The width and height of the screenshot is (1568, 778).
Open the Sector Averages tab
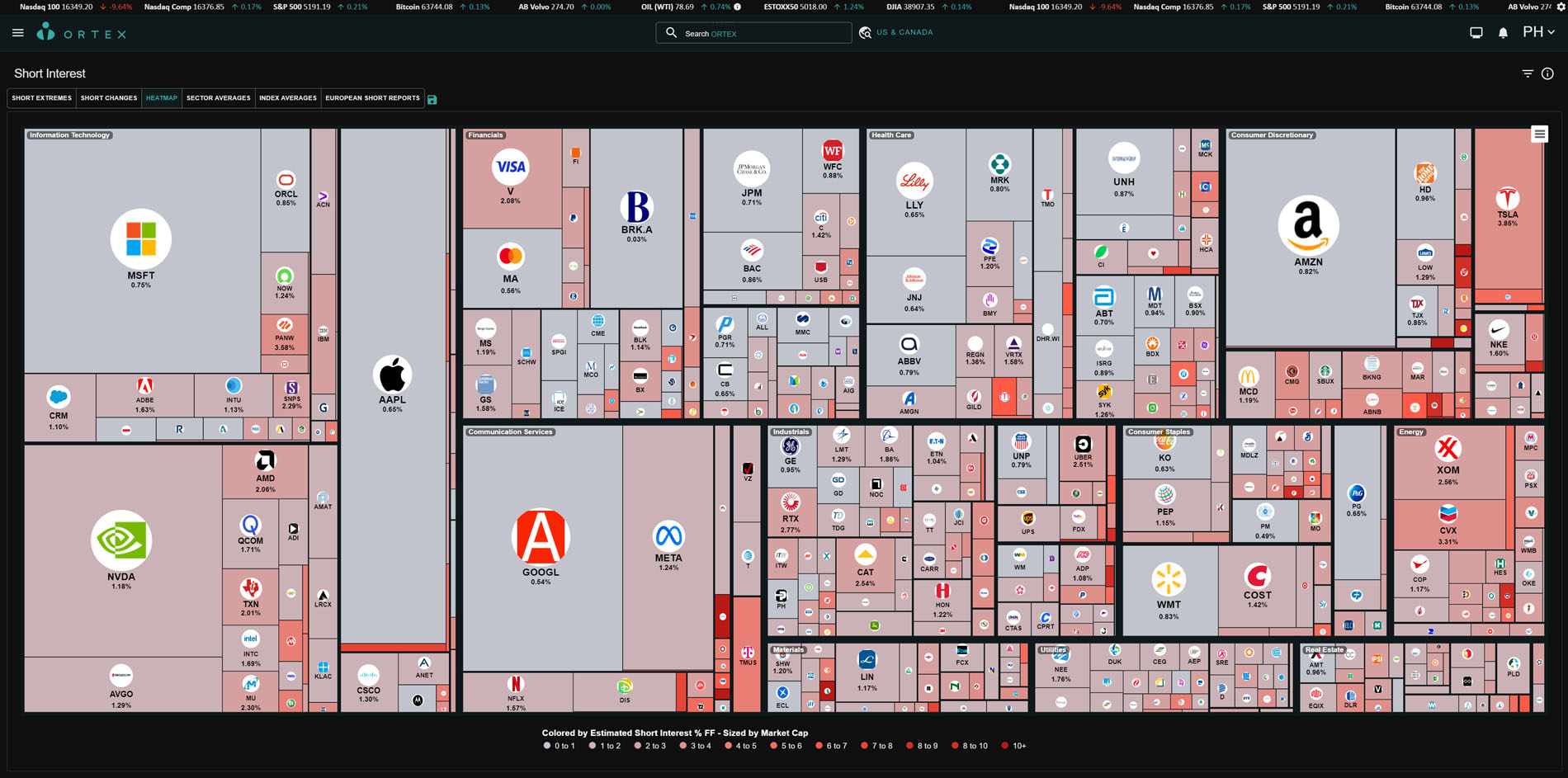[x=218, y=98]
